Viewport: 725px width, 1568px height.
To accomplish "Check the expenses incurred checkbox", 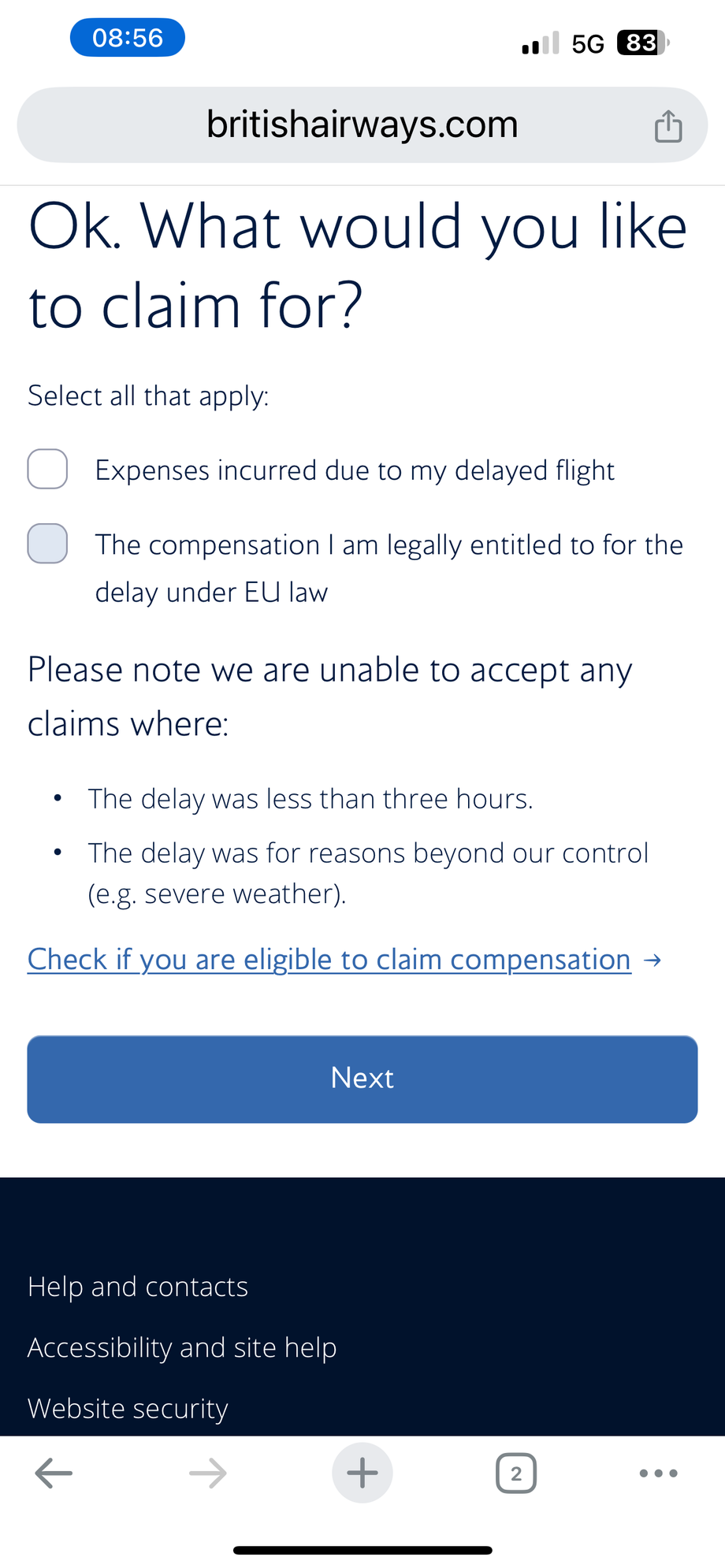I will pyautogui.click(x=47, y=470).
